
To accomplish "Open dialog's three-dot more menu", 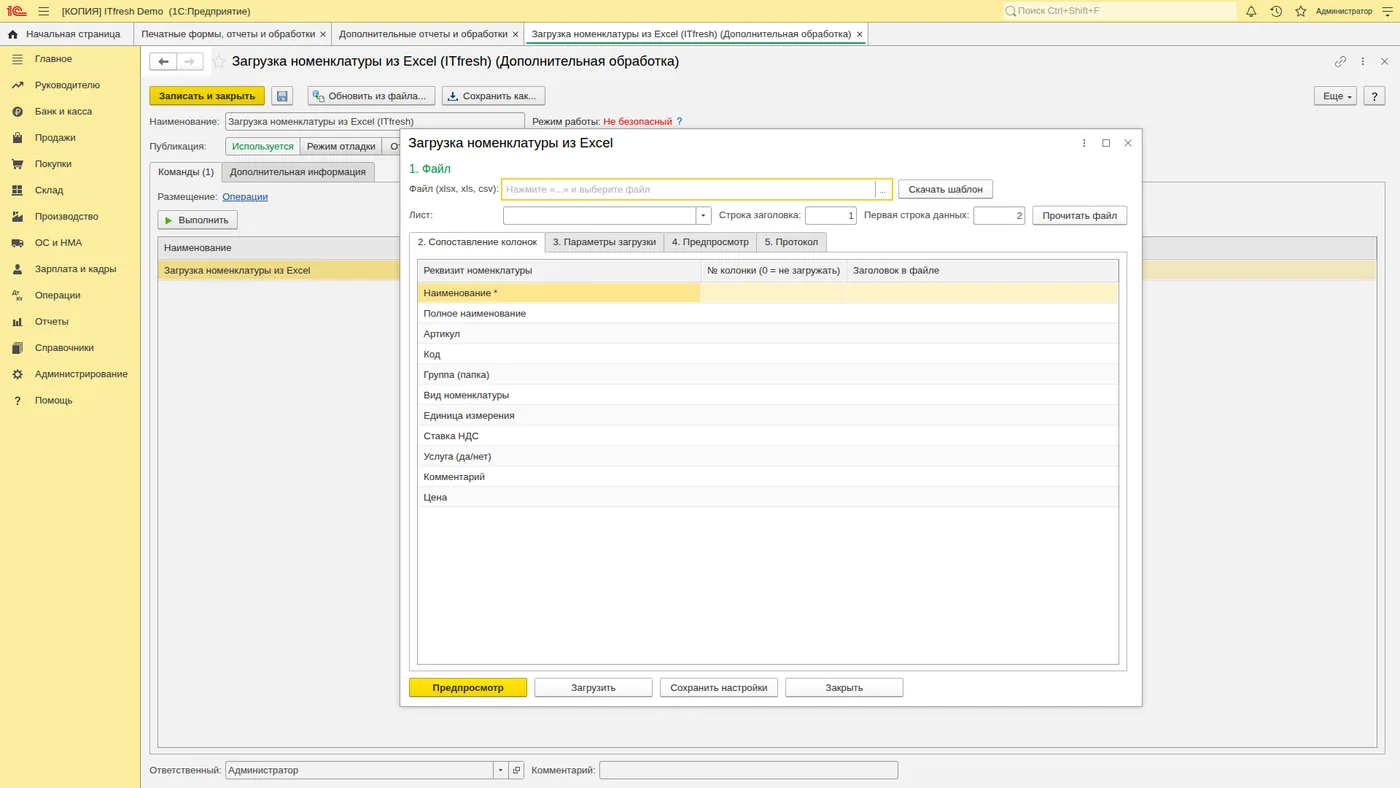I will coord(1084,143).
